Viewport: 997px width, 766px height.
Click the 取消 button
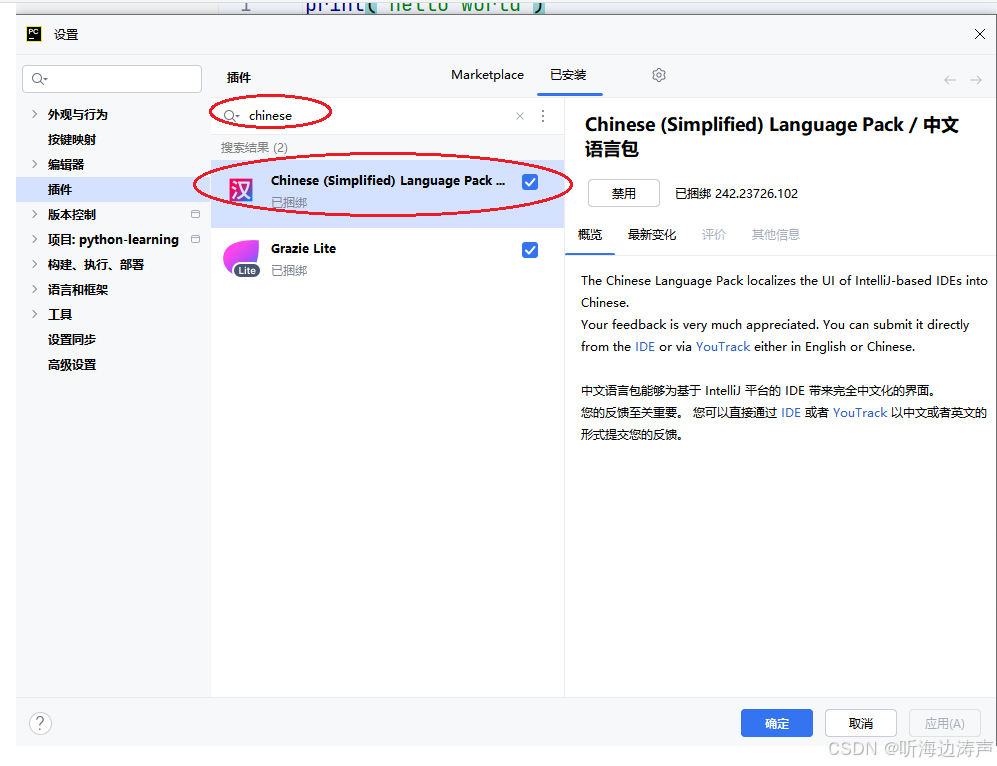pyautogui.click(x=860, y=723)
